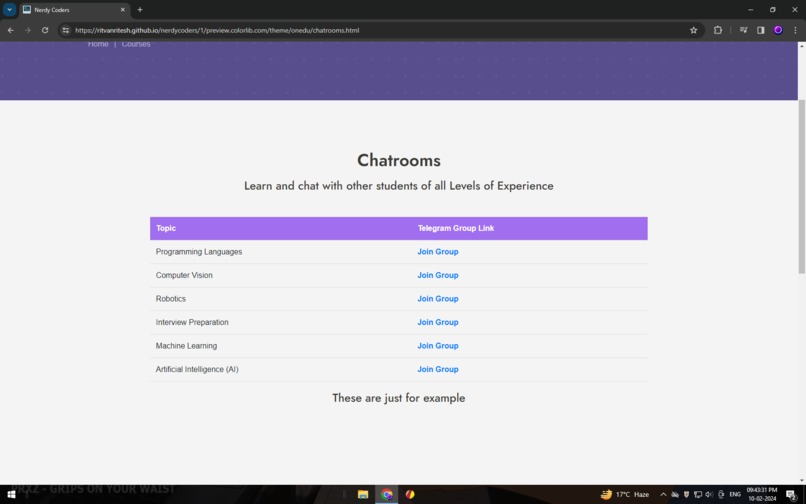The width and height of the screenshot is (806, 504).
Task: Open the notification center icon
Action: [792, 495]
